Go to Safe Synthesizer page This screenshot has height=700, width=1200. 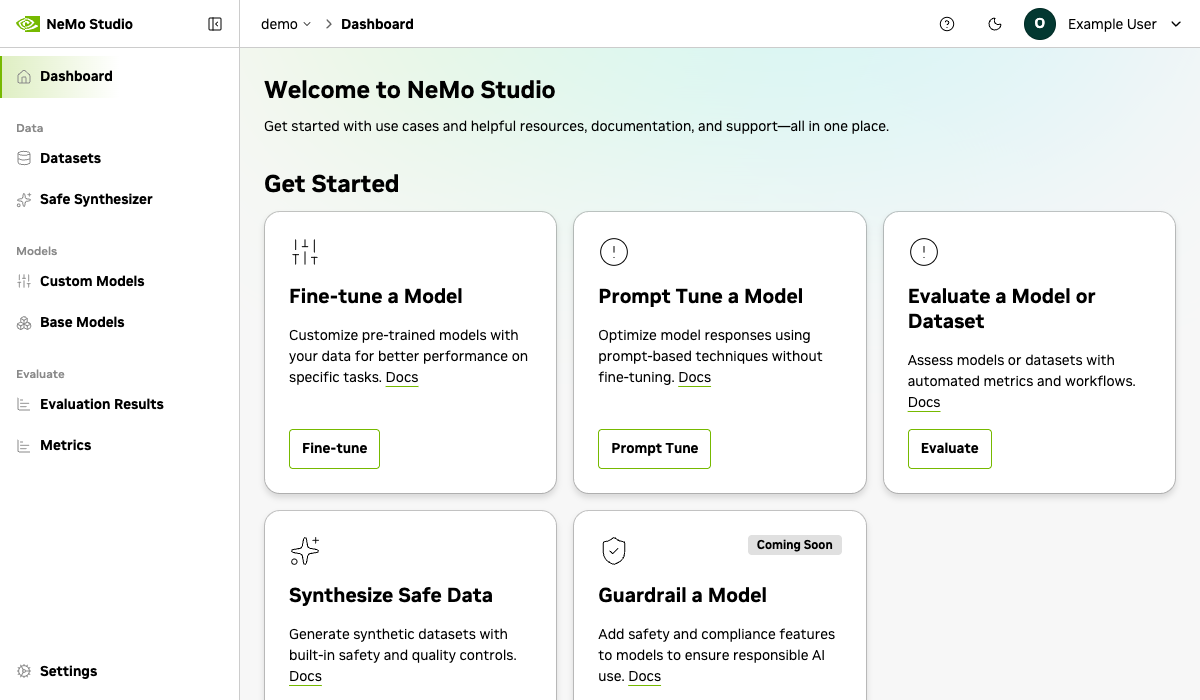pyautogui.click(x=96, y=199)
